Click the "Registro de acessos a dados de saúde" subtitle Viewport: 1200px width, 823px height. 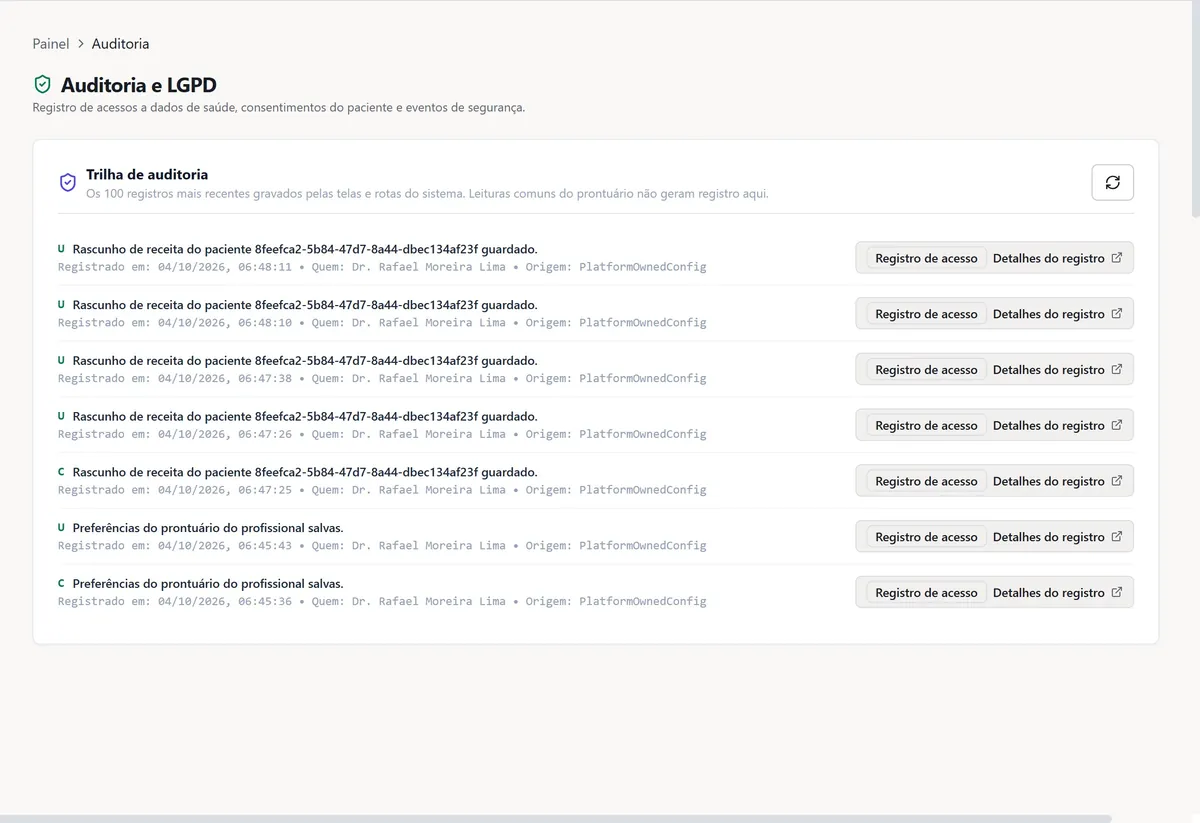[279, 108]
